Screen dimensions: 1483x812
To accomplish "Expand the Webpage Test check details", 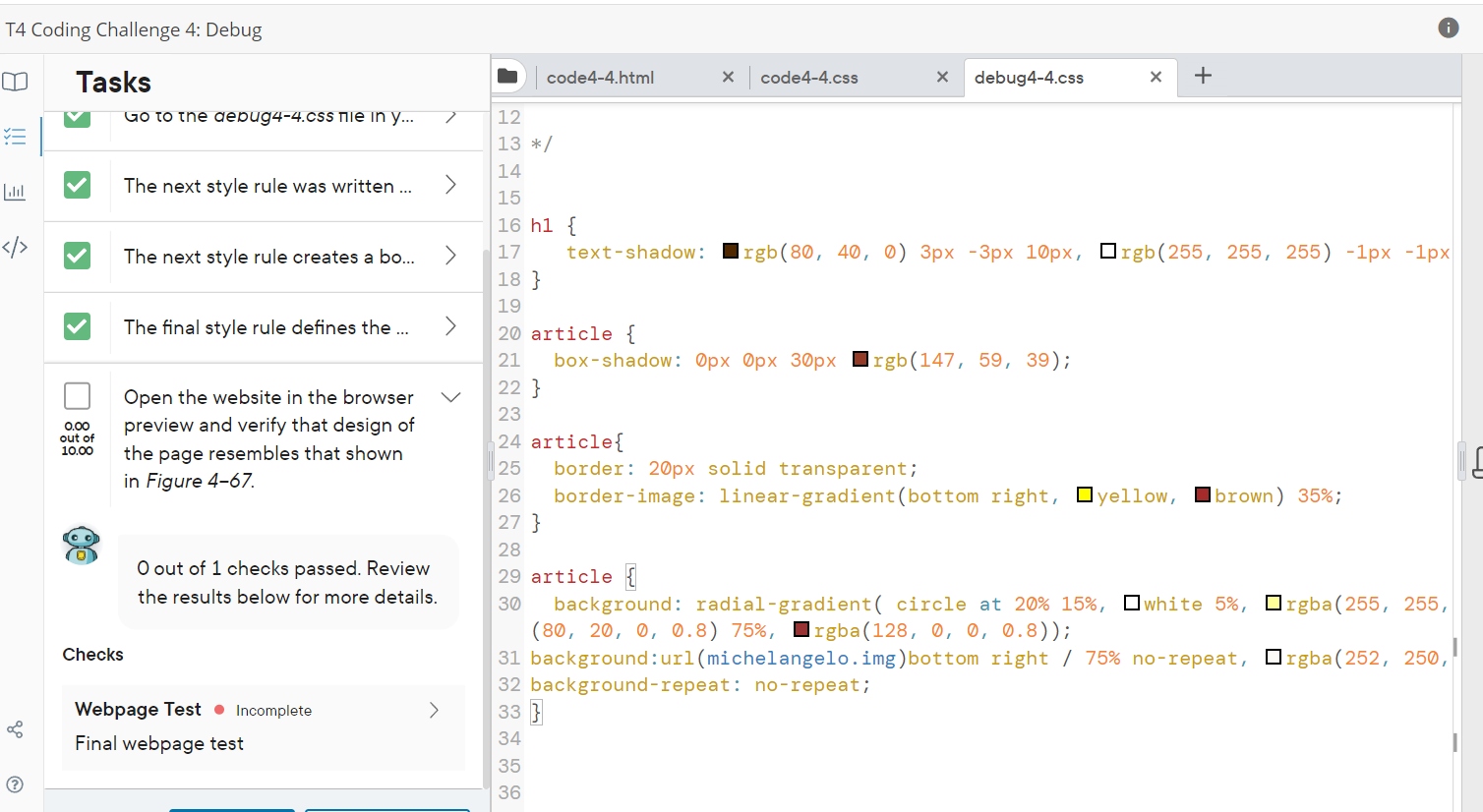I will click(433, 709).
